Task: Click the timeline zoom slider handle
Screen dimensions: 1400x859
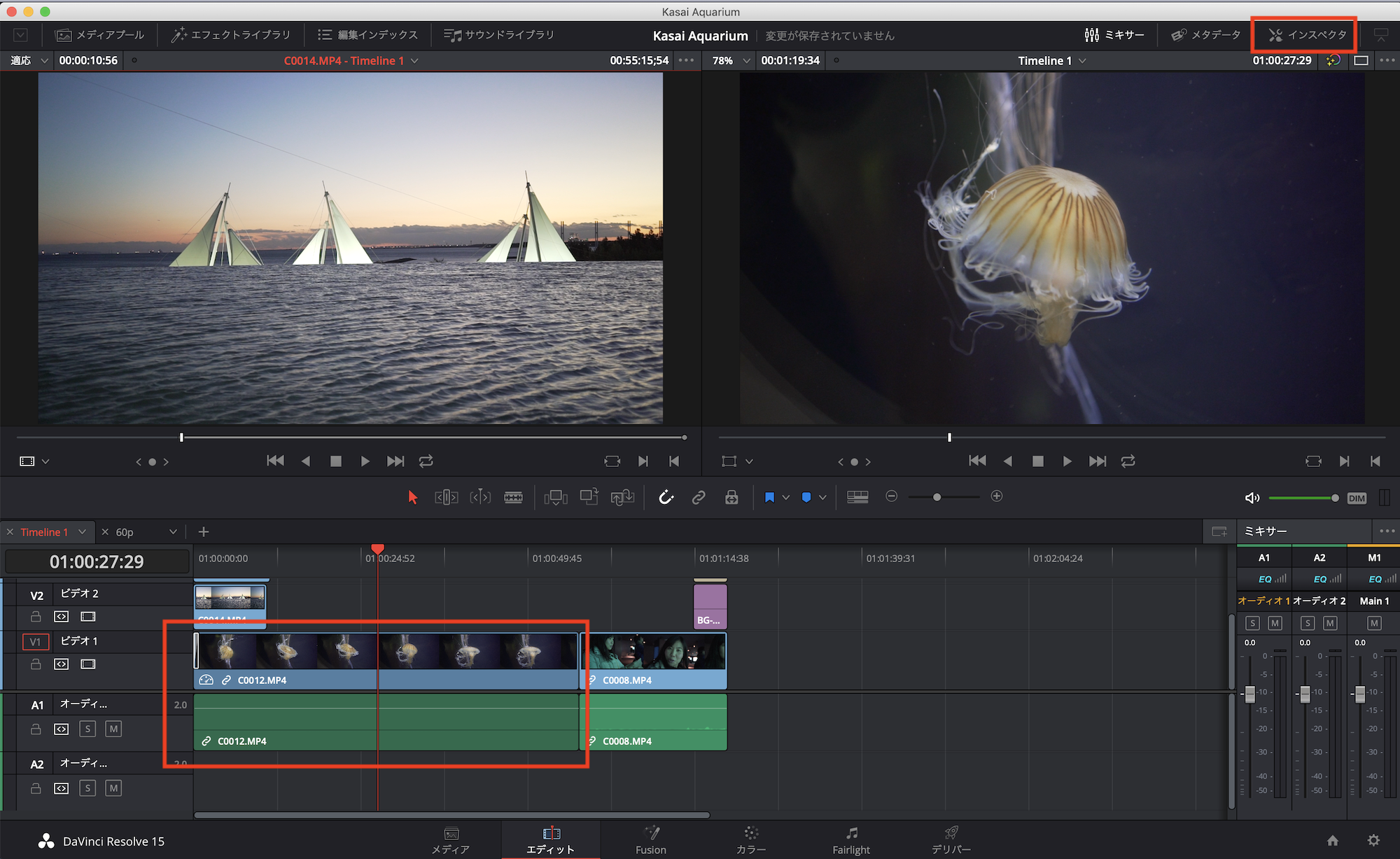Action: coord(937,497)
